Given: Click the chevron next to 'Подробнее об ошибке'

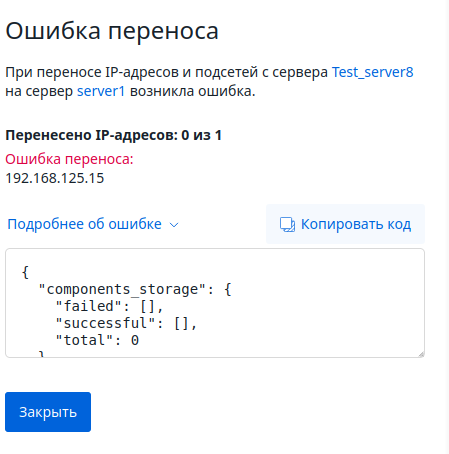Looking at the screenshot, I should 174,225.
